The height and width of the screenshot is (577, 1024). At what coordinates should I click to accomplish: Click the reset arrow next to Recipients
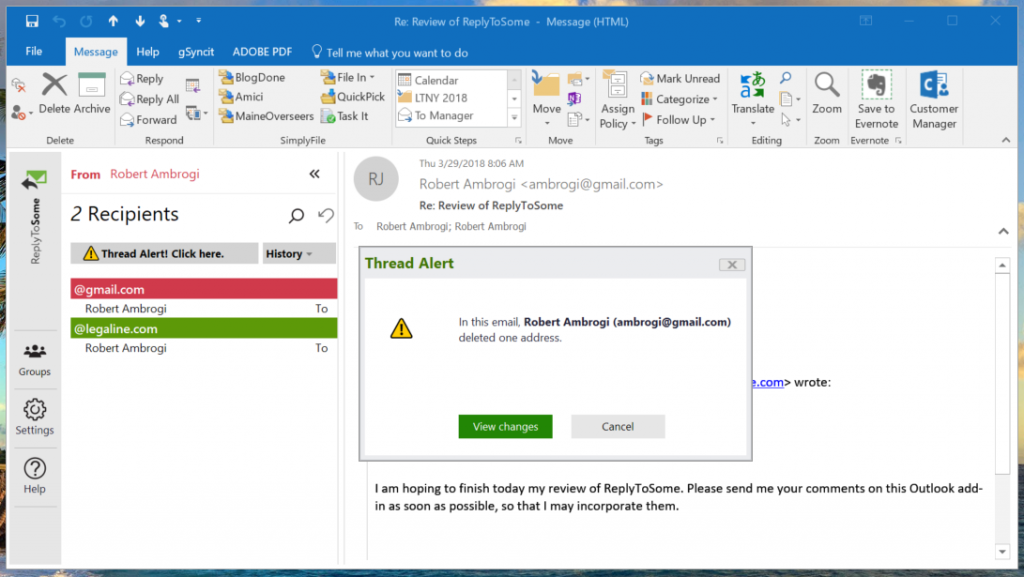(x=325, y=214)
